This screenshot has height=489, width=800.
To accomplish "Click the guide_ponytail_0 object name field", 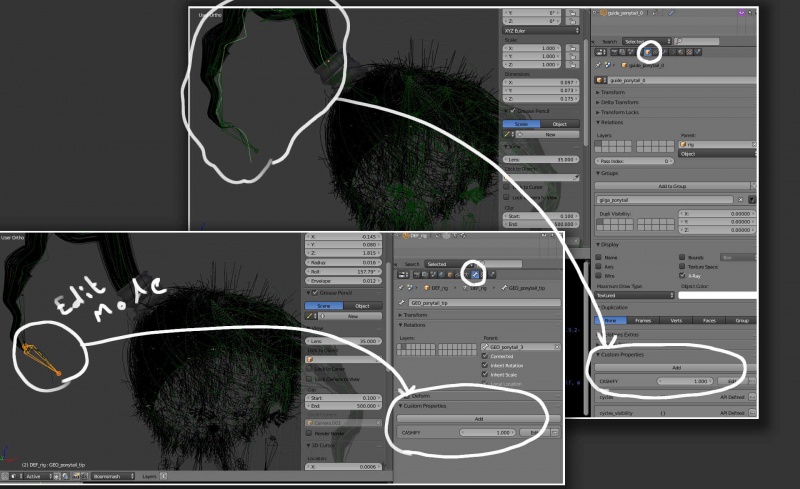I will coord(670,79).
